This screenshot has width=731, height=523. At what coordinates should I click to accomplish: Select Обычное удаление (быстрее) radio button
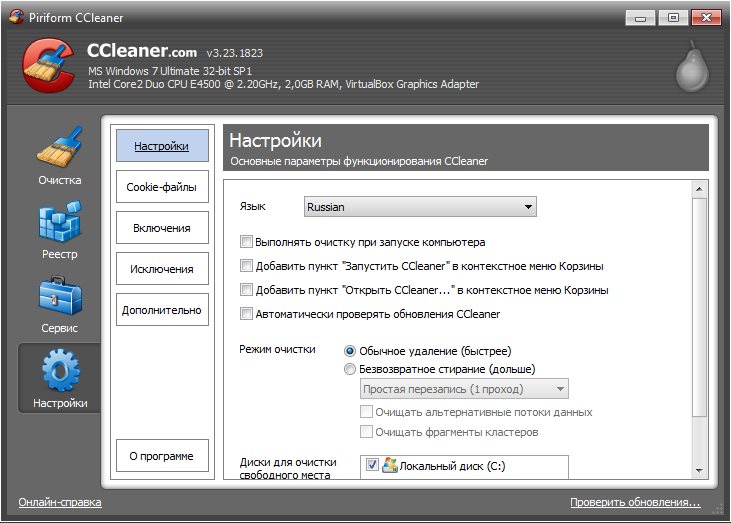[350, 351]
